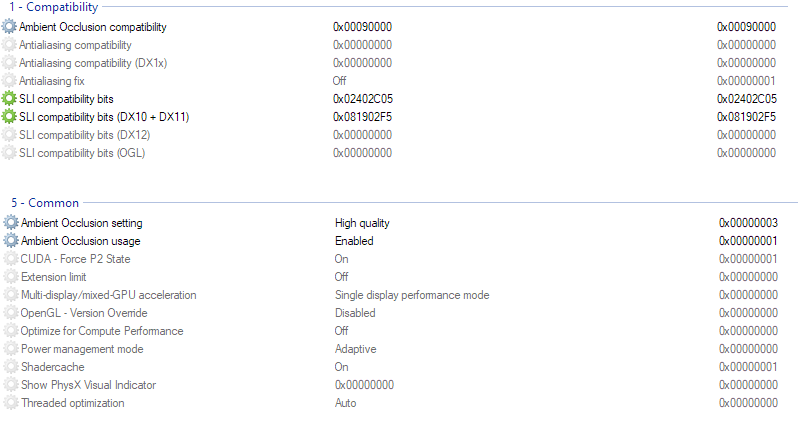Select Multi-display/mixed-GPU acceleration setting name
This screenshot has height=421, width=803.
tap(108, 295)
